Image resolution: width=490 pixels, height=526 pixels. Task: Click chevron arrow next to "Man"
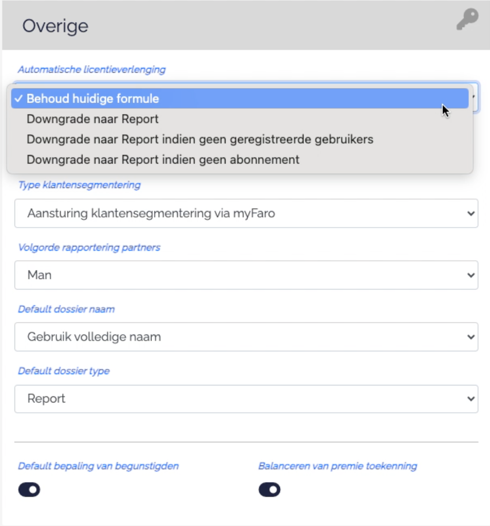(x=471, y=275)
